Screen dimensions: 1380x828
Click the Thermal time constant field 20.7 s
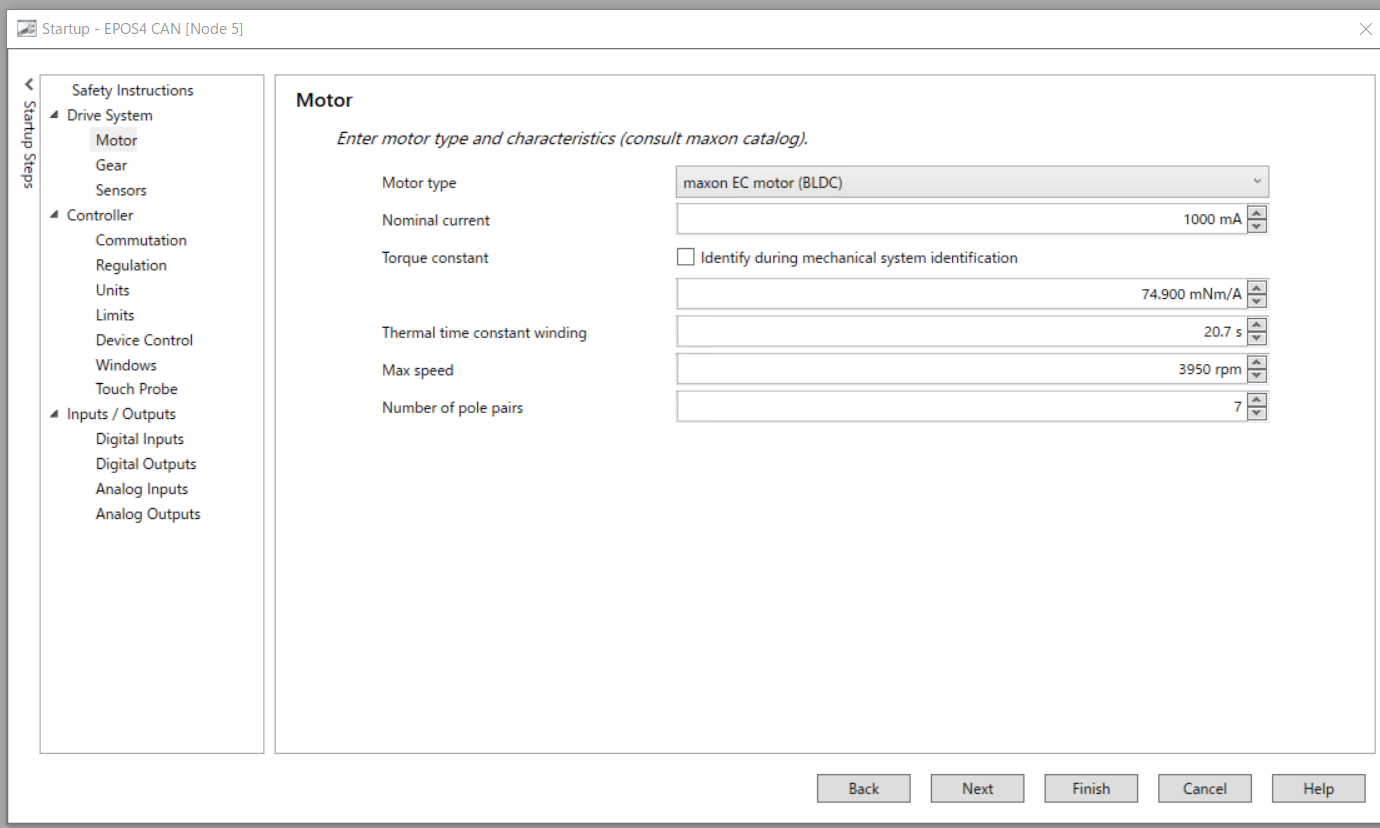(962, 332)
